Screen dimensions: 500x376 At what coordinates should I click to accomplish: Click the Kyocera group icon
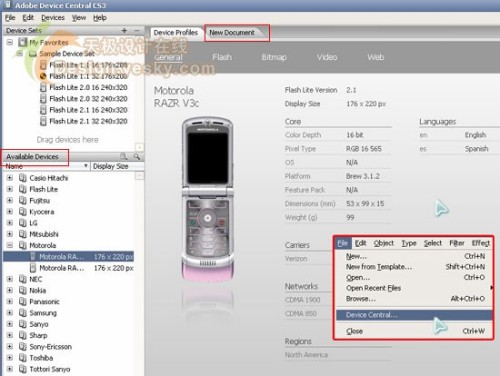click(x=23, y=212)
